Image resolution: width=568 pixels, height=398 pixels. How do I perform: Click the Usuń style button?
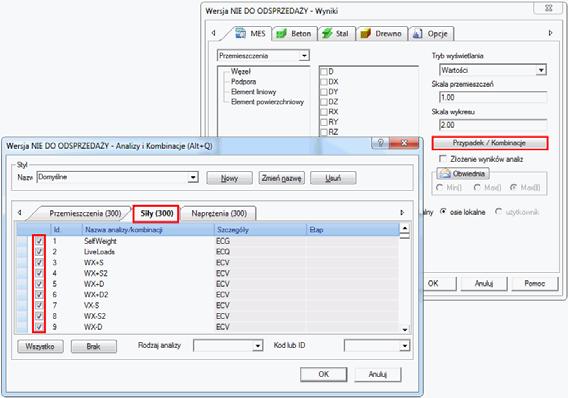(333, 178)
